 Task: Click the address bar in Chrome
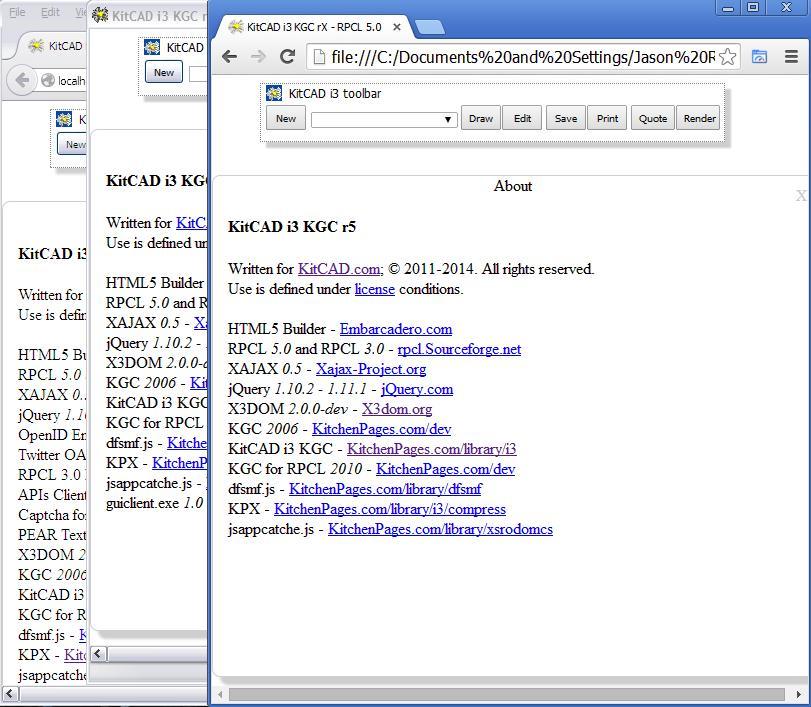click(x=522, y=57)
